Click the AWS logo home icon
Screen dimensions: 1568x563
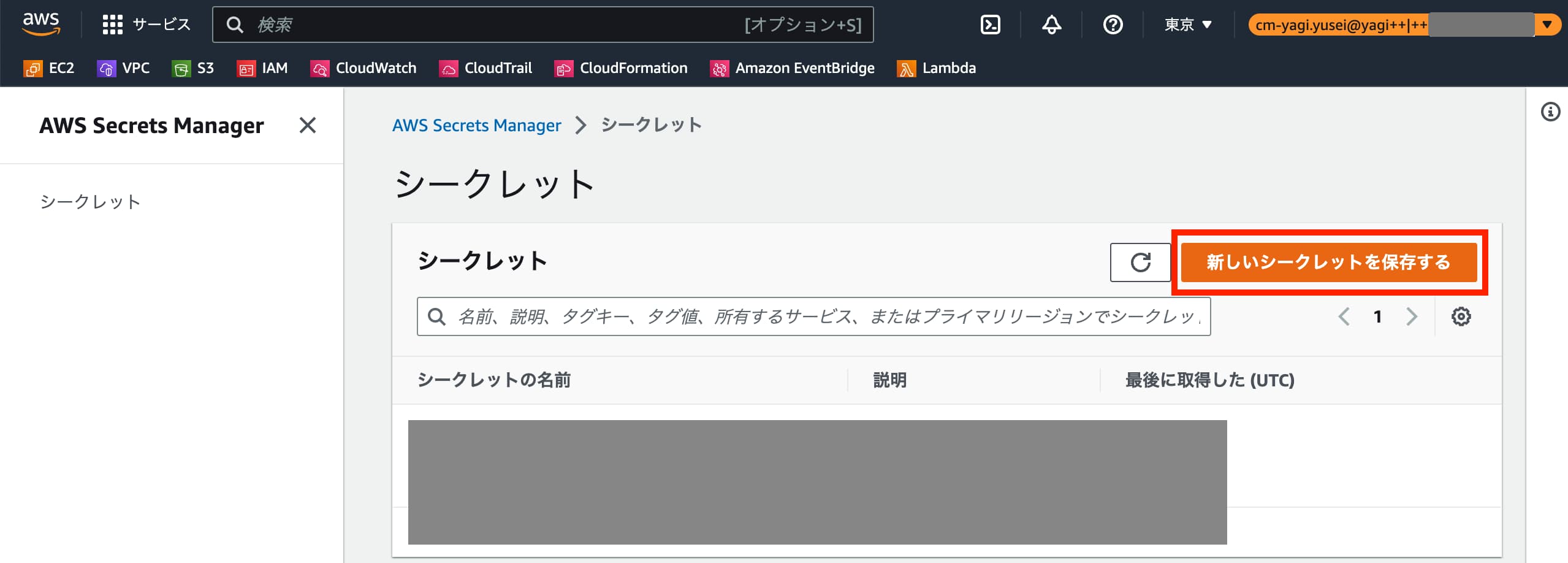coord(41,24)
